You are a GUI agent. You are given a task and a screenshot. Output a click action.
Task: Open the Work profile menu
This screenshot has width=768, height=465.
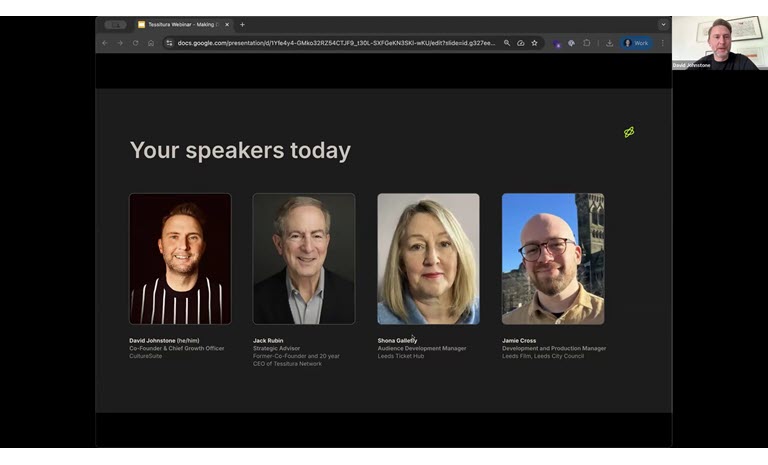point(636,43)
